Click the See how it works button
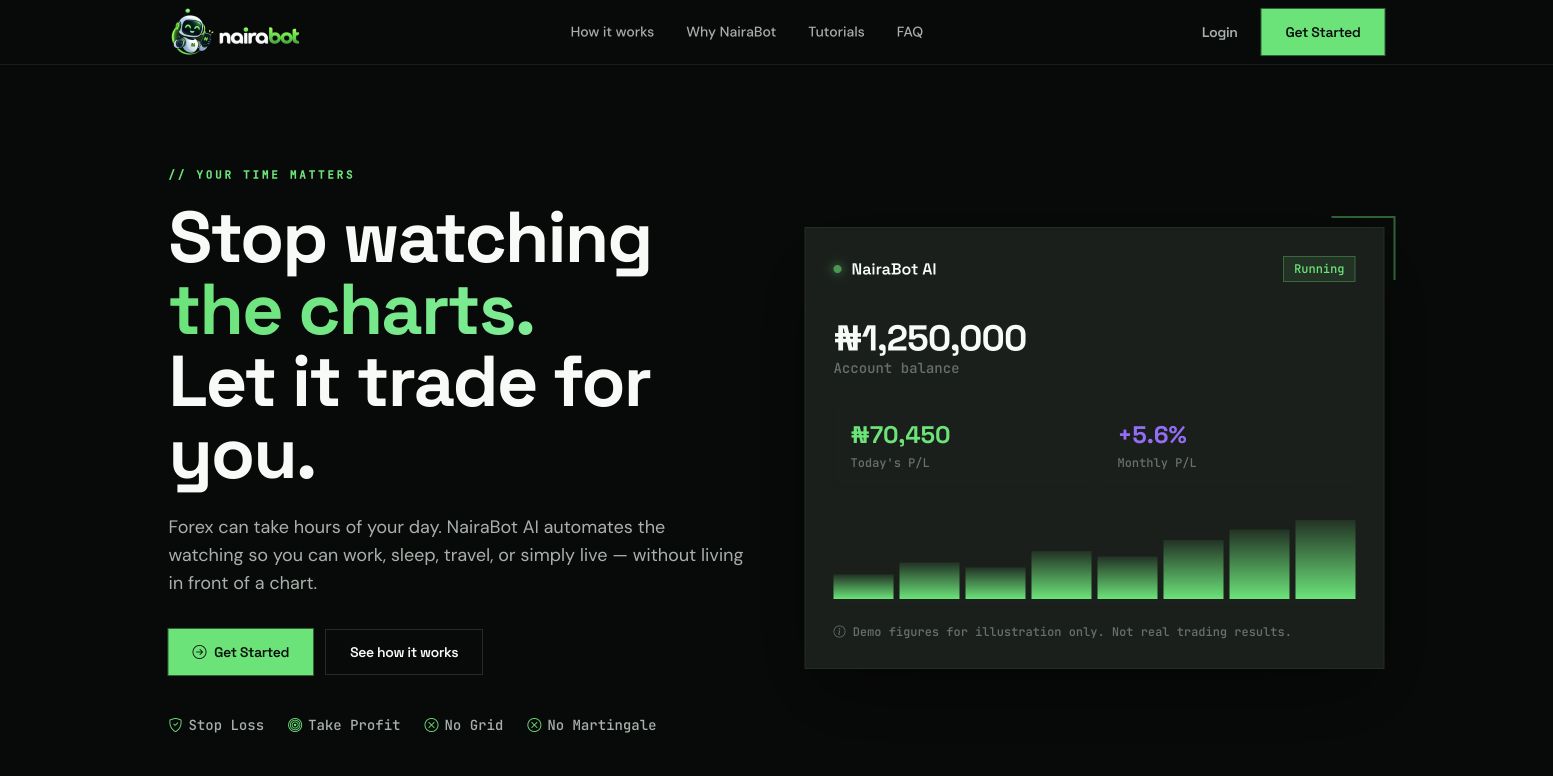 (x=404, y=652)
